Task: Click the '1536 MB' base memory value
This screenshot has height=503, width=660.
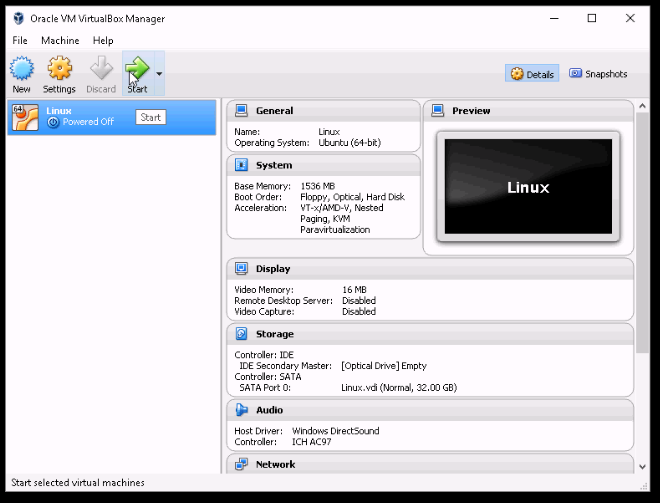Action: (x=318, y=186)
